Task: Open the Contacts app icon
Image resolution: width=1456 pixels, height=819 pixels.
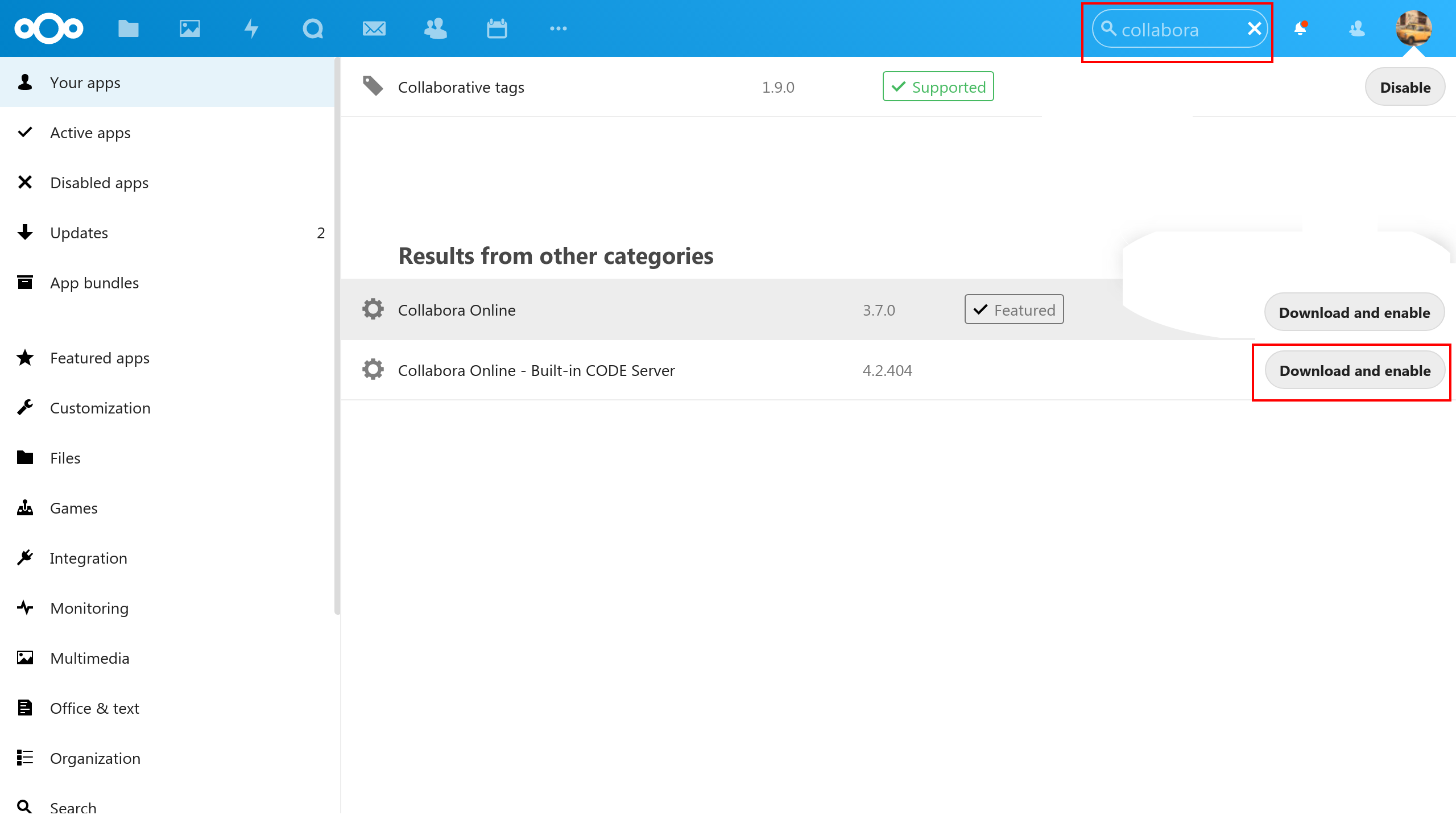Action: point(436,28)
